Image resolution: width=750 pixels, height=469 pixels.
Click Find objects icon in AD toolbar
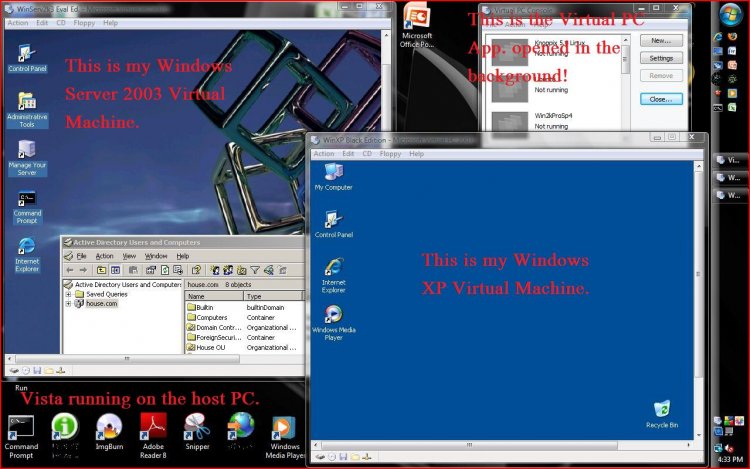269,270
